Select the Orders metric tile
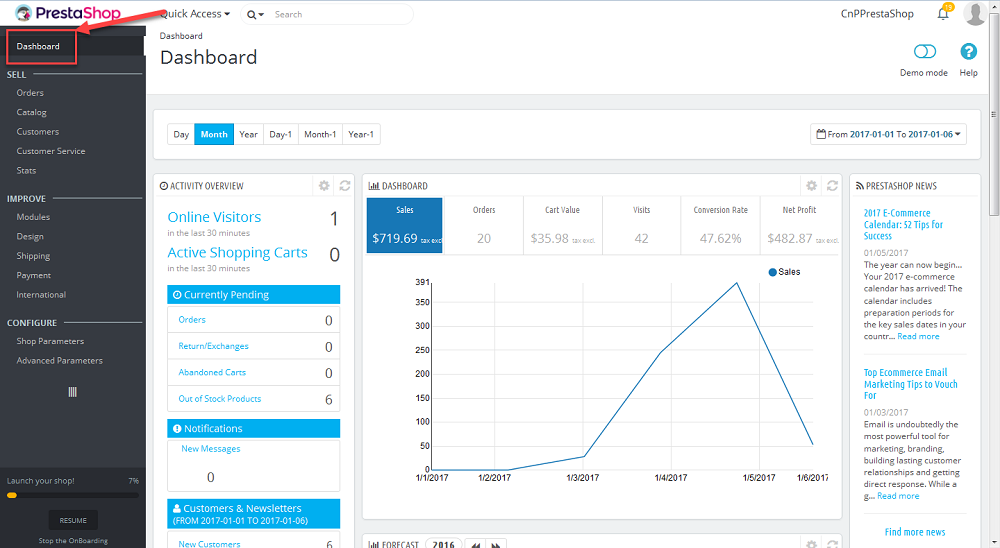 (484, 225)
